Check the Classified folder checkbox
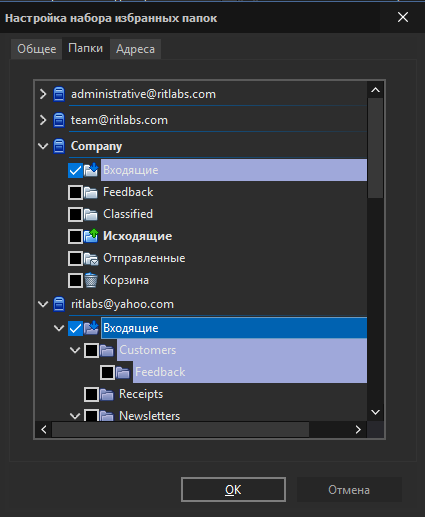 tap(75, 214)
